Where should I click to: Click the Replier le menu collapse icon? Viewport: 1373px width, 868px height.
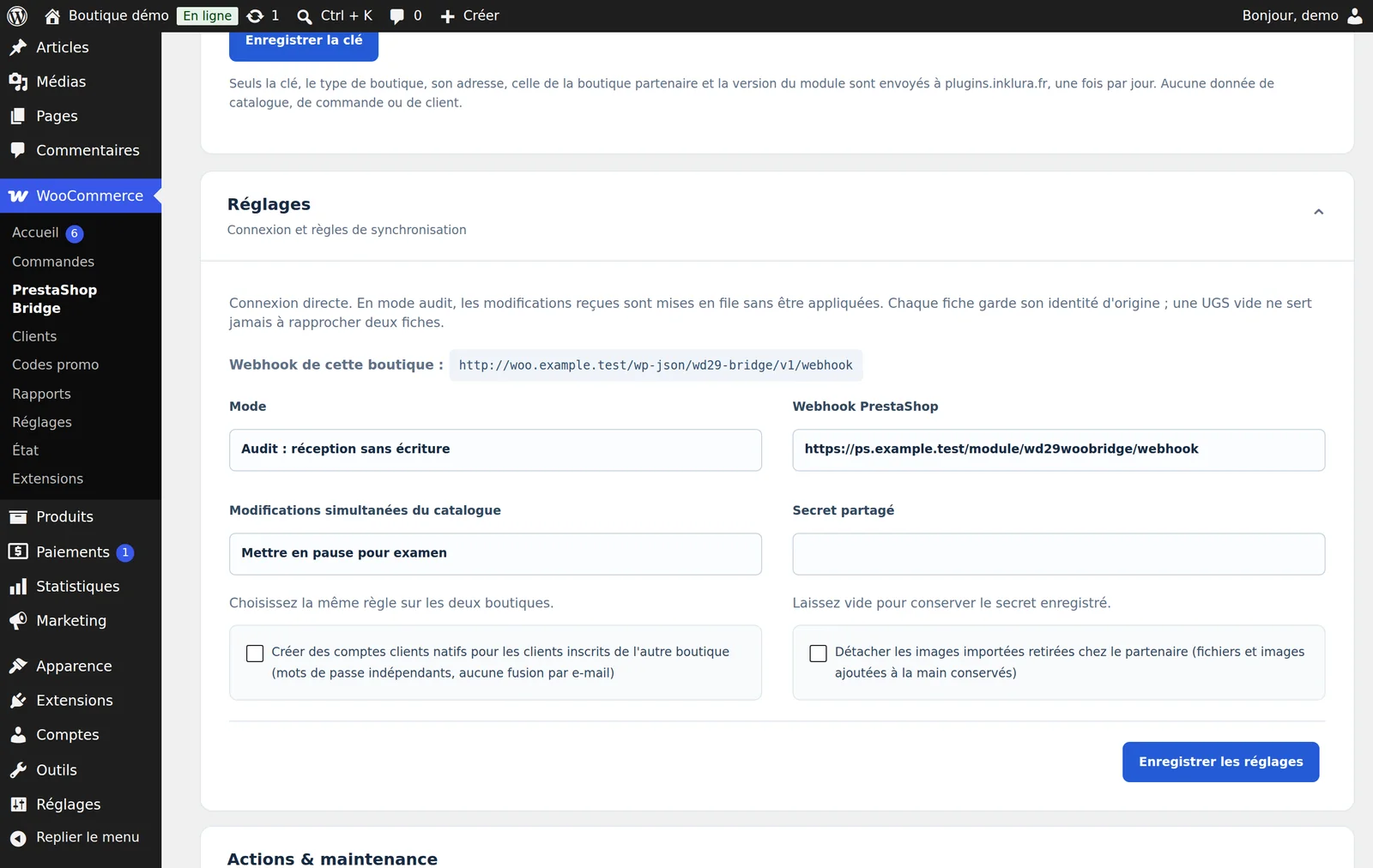(18, 838)
